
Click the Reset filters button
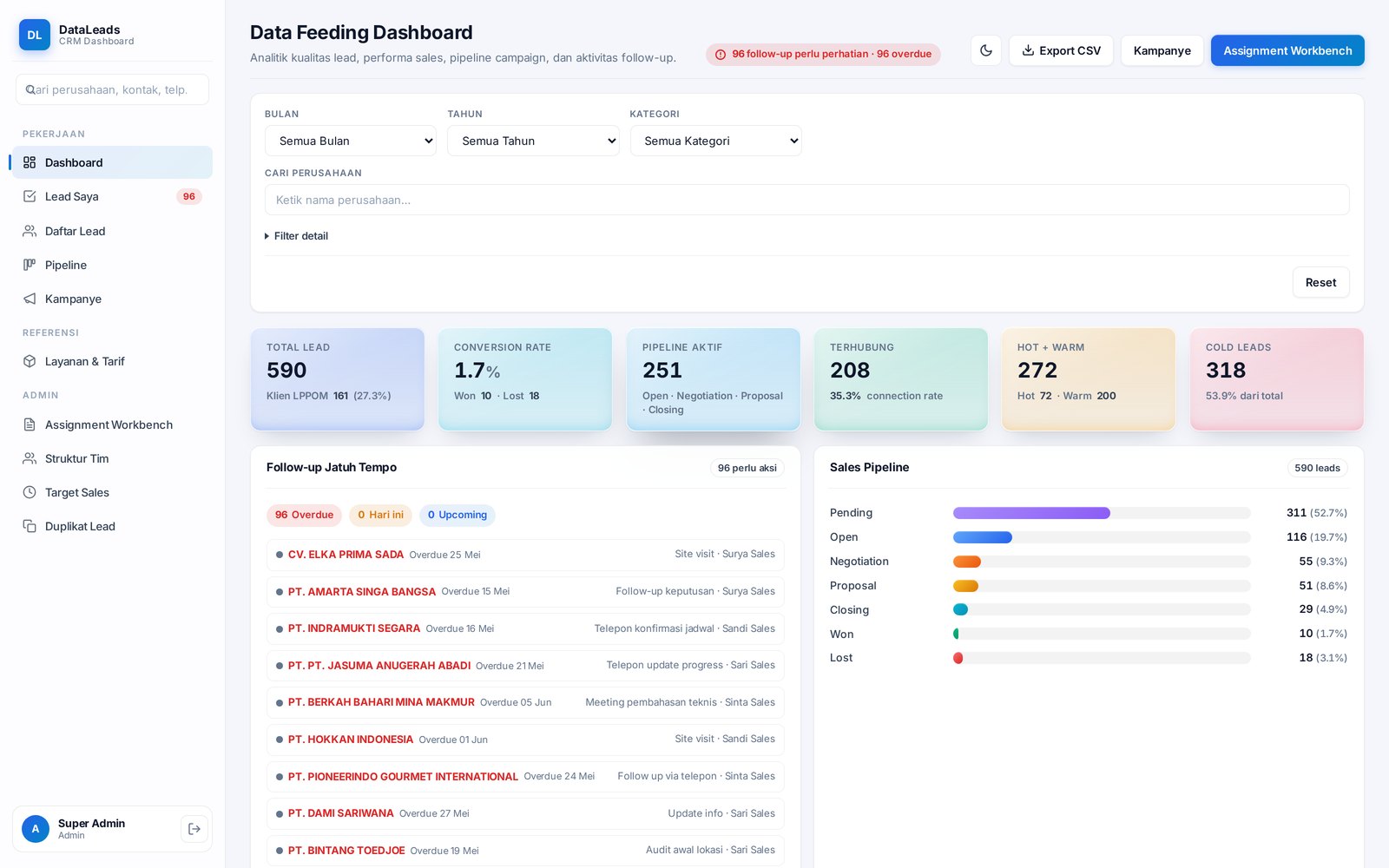pos(1320,282)
